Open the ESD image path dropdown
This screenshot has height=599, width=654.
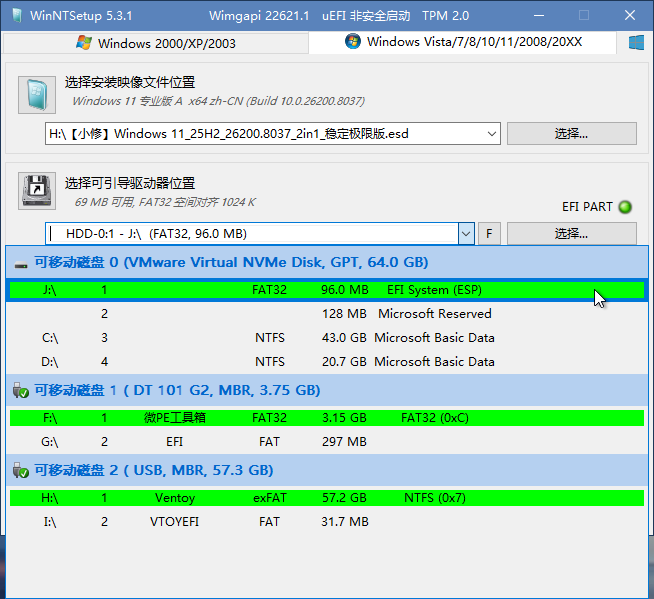tap(491, 134)
